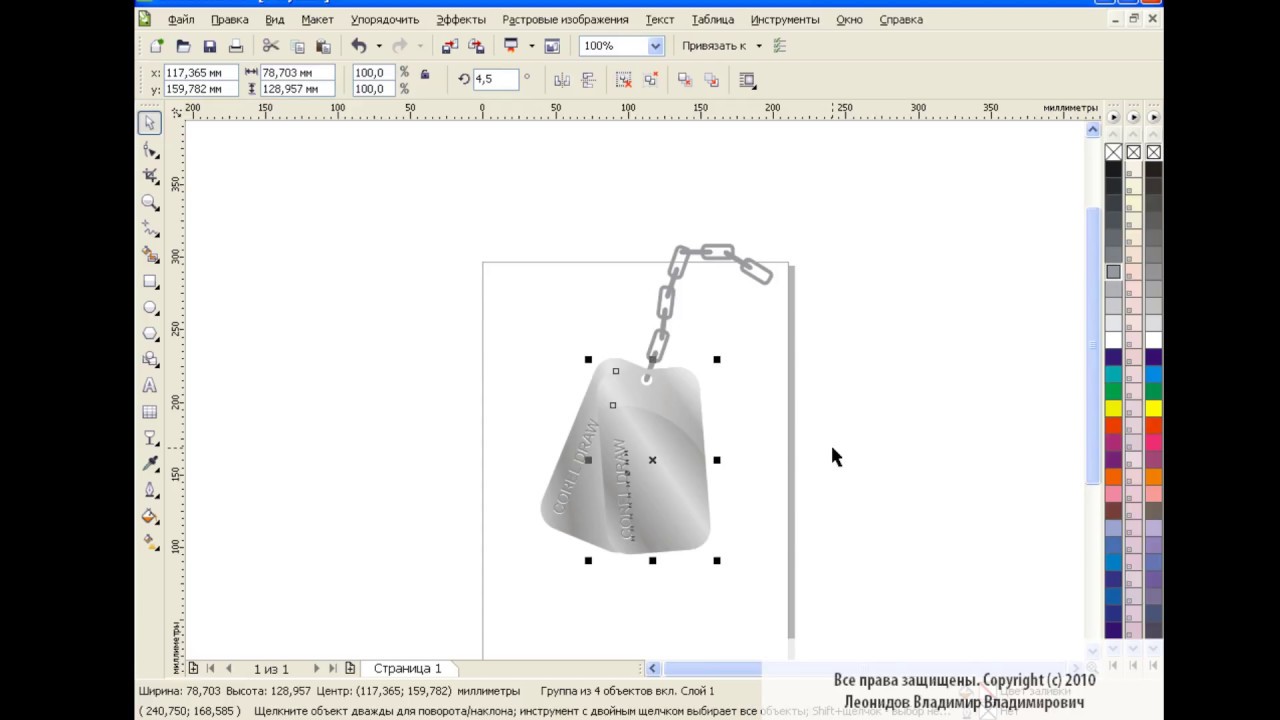1280x720 pixels.
Task: Select the Table tool
Action: 150,411
